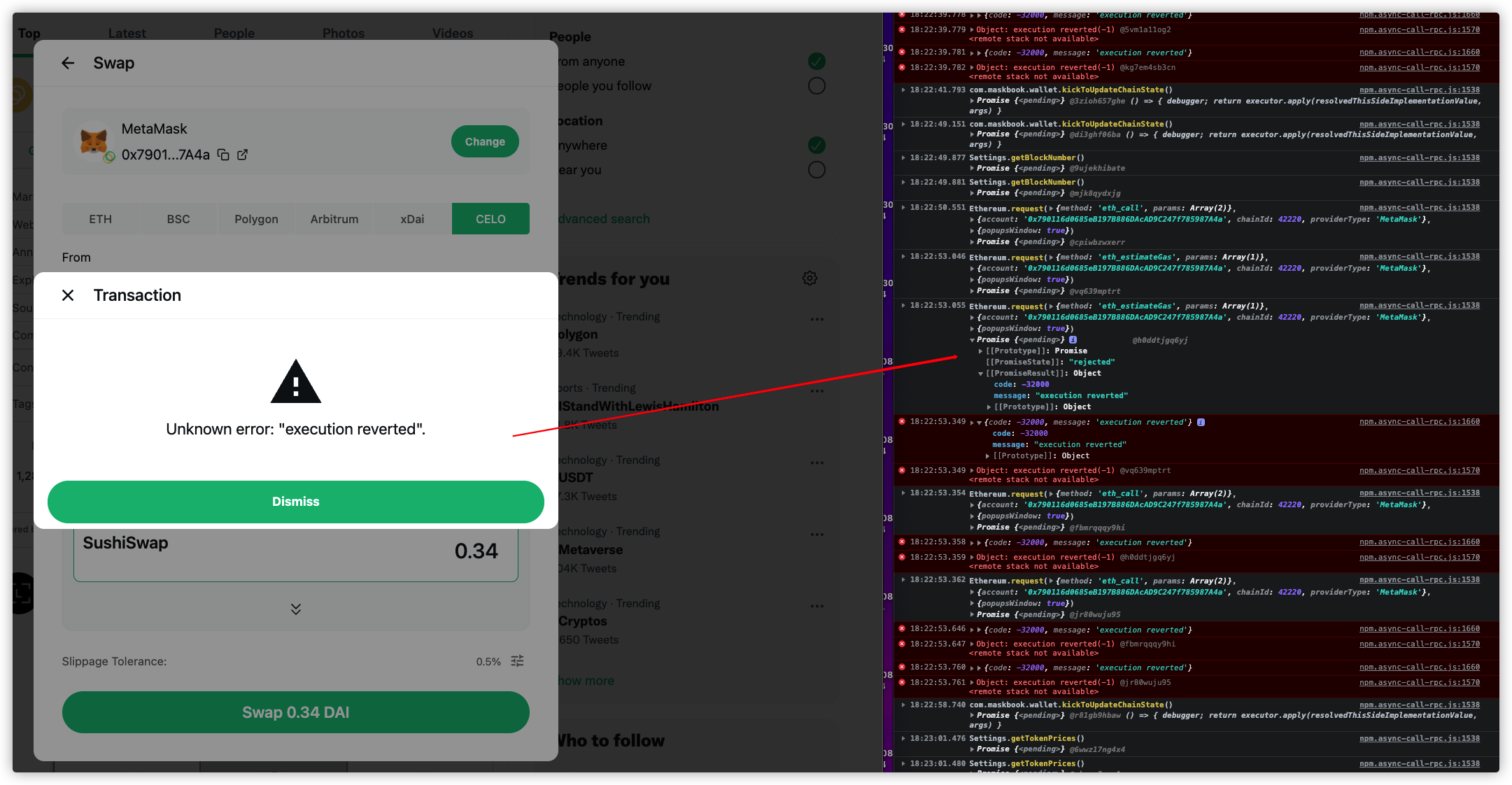Open npm.async-call-rpc.js:1660 source link
Image resolution: width=1512 pixels, height=785 pixels.
(x=1419, y=422)
